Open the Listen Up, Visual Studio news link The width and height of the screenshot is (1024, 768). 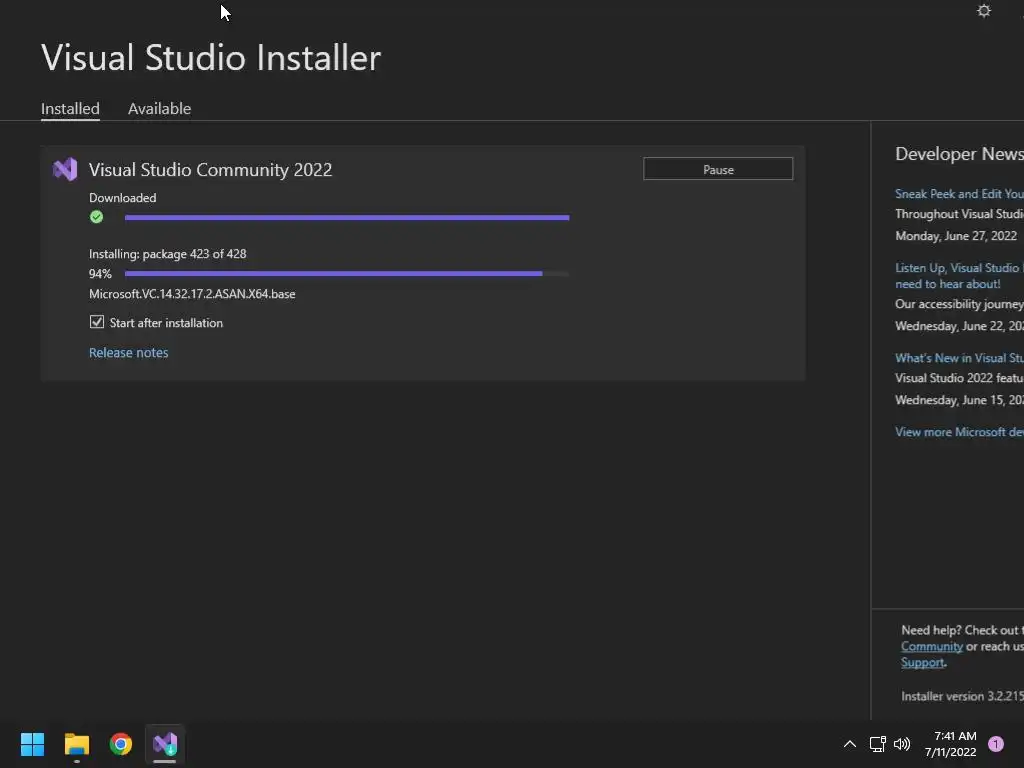click(x=959, y=276)
